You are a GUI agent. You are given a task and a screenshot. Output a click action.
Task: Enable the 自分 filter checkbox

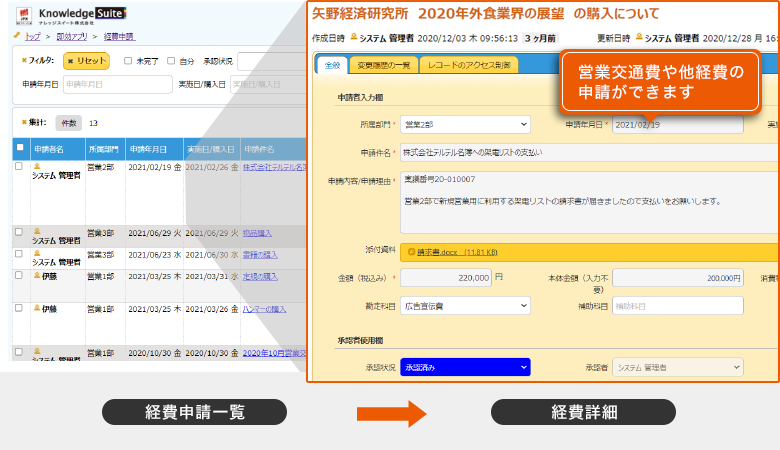171,61
